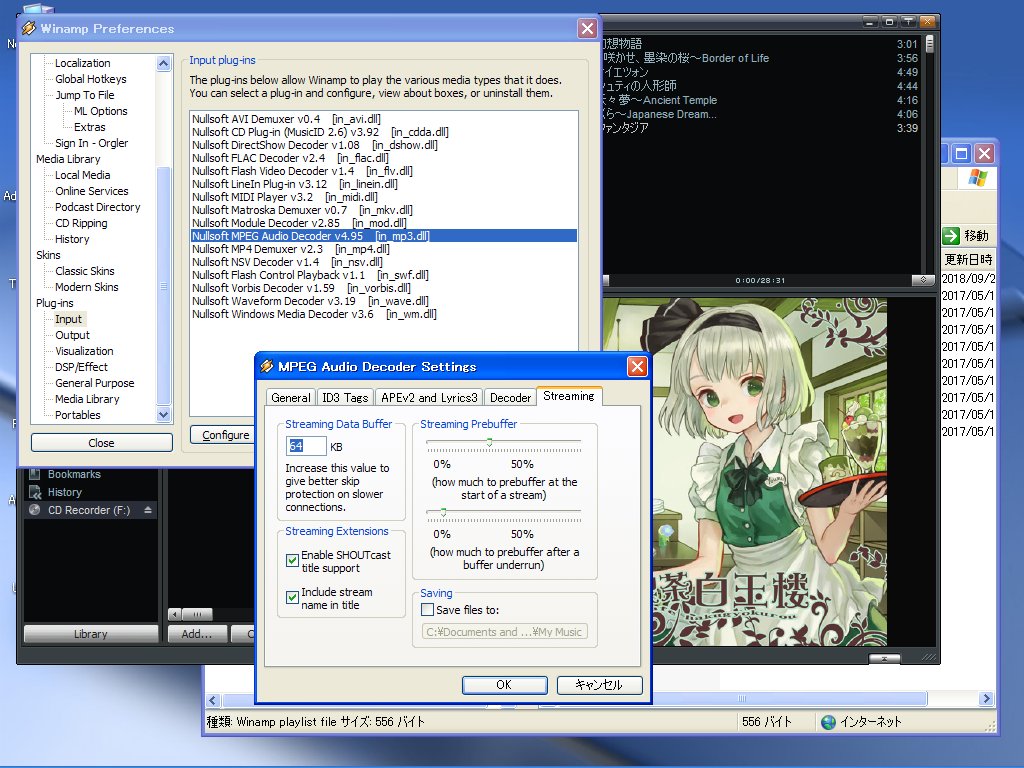Select Visualization under Plug-ins
The width and height of the screenshot is (1024, 768).
(x=84, y=351)
